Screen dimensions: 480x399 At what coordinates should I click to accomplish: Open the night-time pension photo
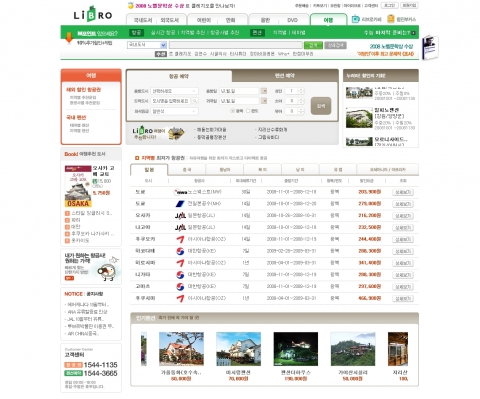tap(296, 349)
